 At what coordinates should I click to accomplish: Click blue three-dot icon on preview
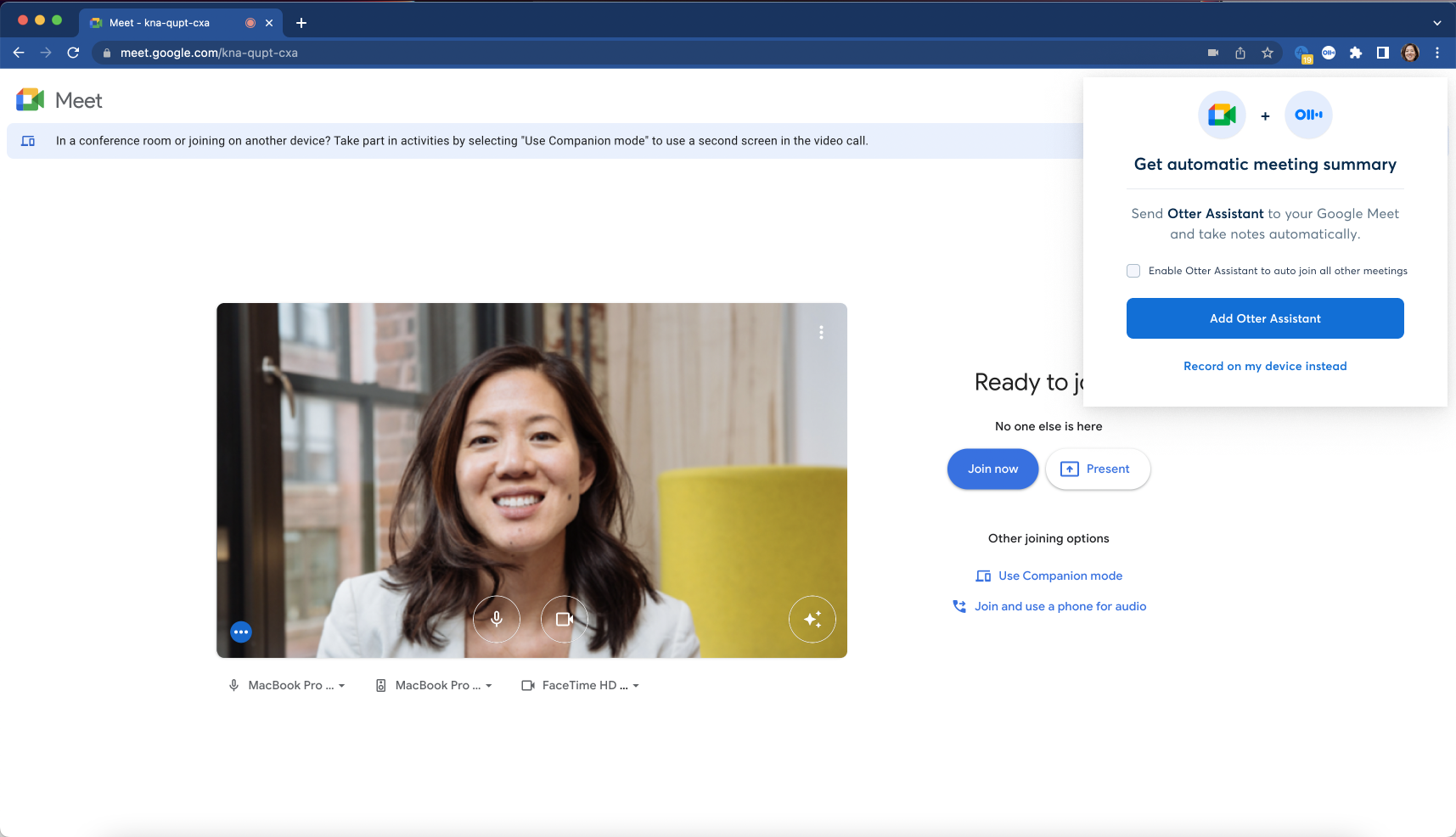pos(241,632)
